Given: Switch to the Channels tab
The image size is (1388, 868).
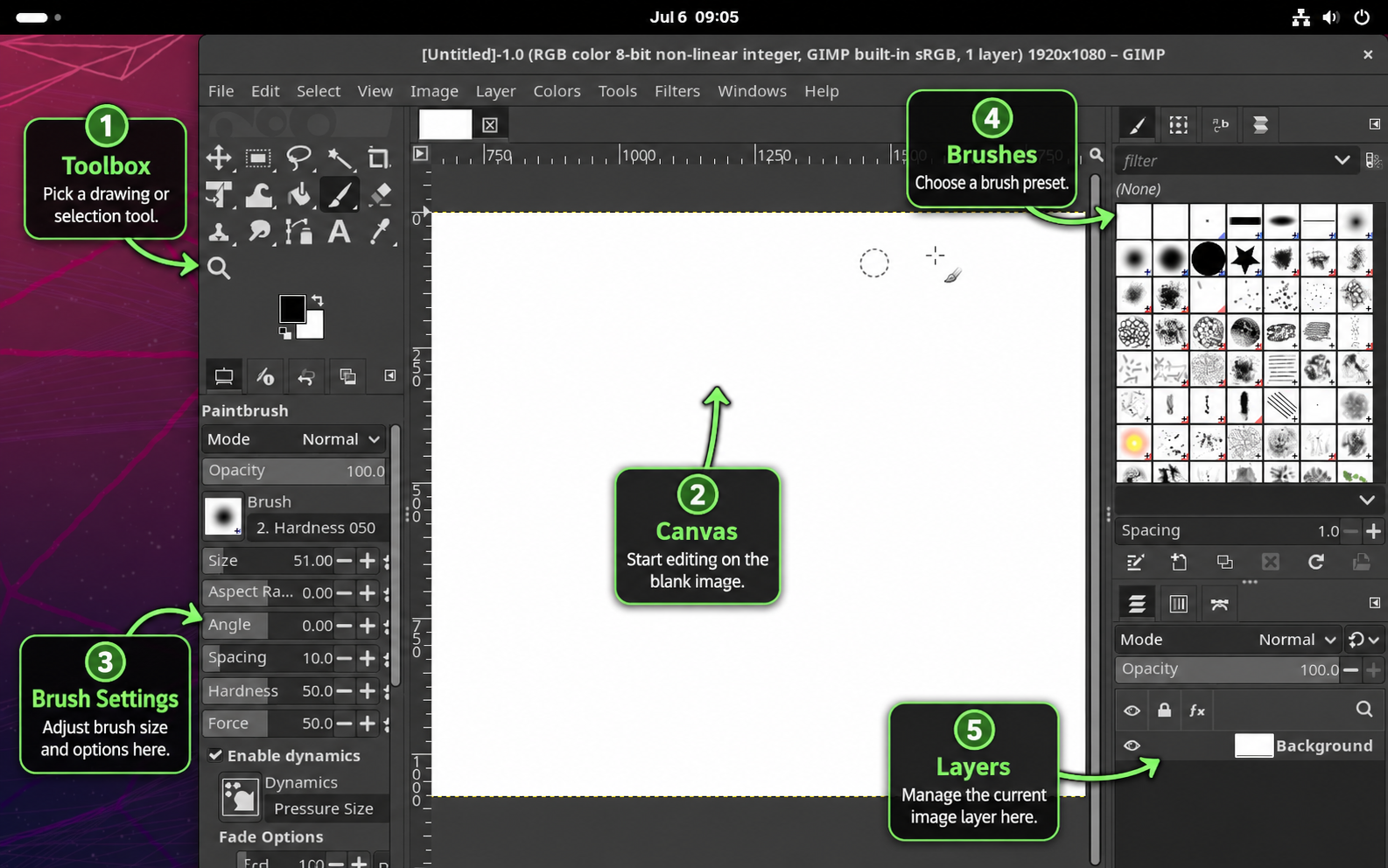Looking at the screenshot, I should click(x=1179, y=604).
